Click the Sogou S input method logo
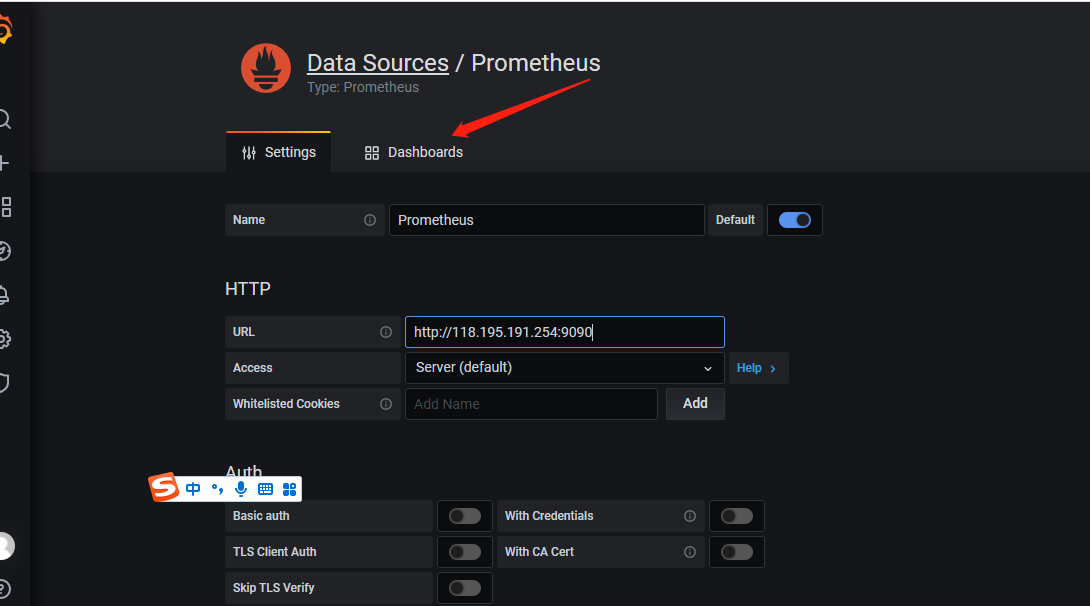Screen dimensions: 1090x606 tap(165, 487)
